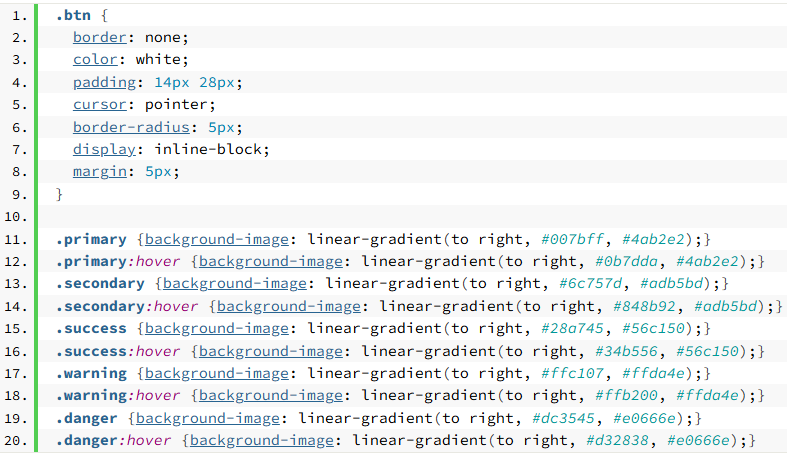Open background-image link in .secondary rule
Viewport: 787px width, 461px height.
click(x=235, y=283)
